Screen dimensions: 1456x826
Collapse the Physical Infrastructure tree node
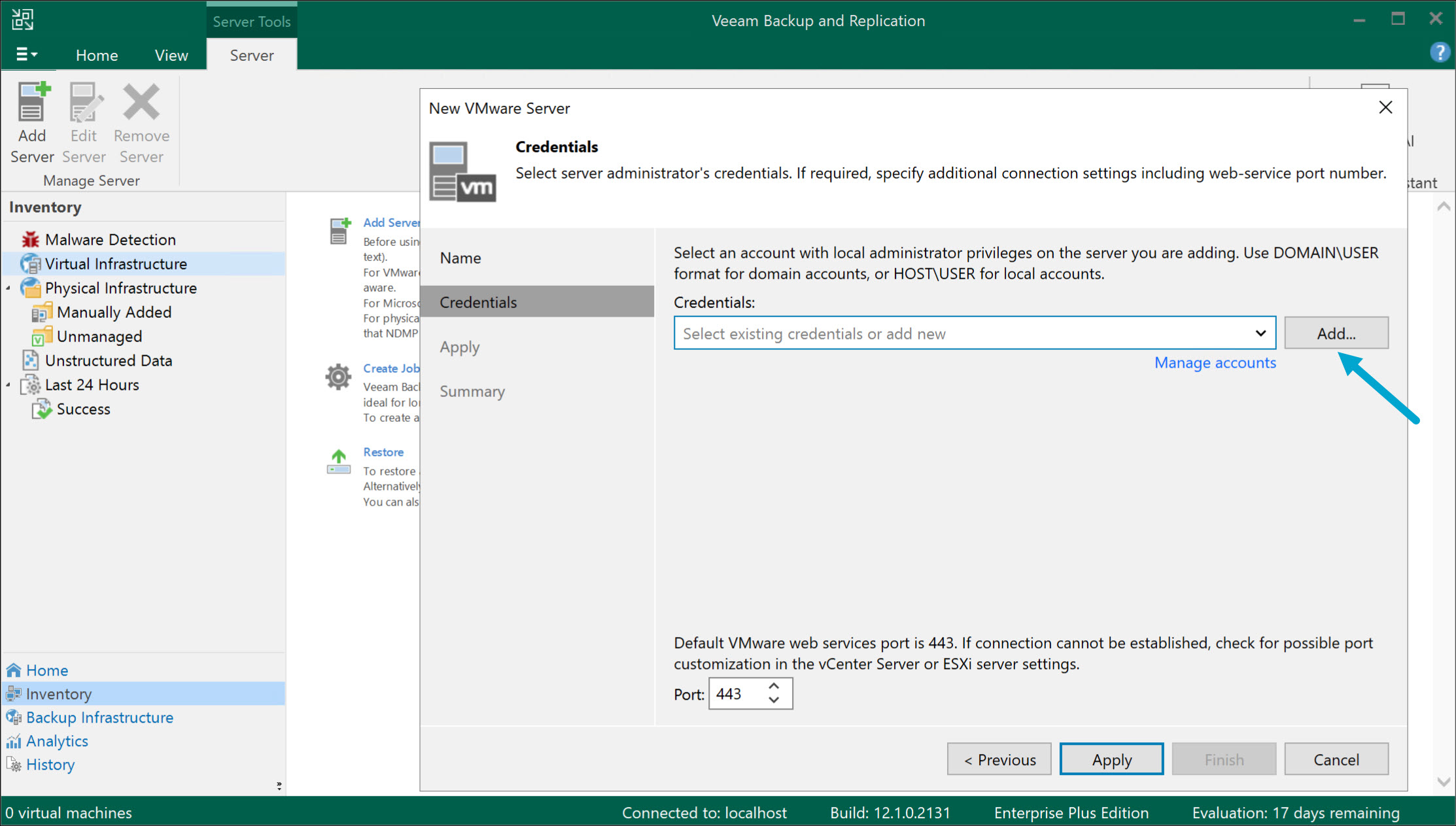coord(9,288)
